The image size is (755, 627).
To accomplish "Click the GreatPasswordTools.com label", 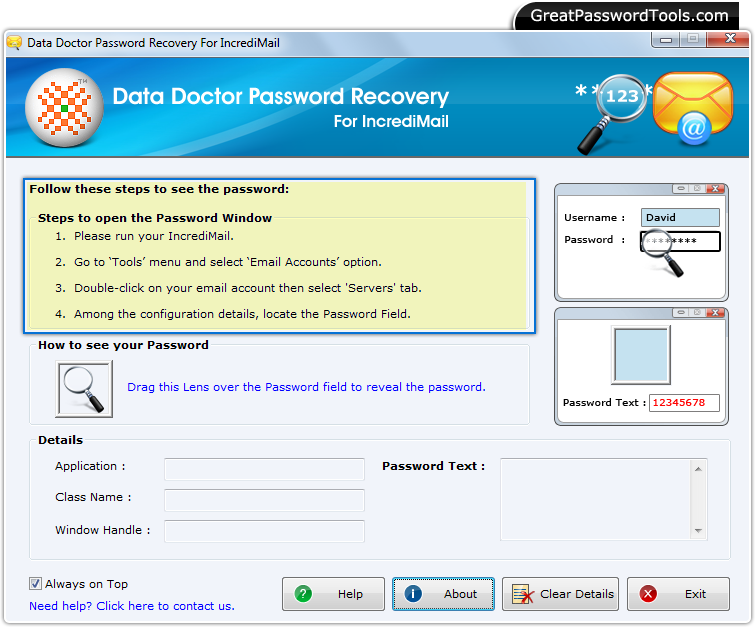I will [x=629, y=16].
